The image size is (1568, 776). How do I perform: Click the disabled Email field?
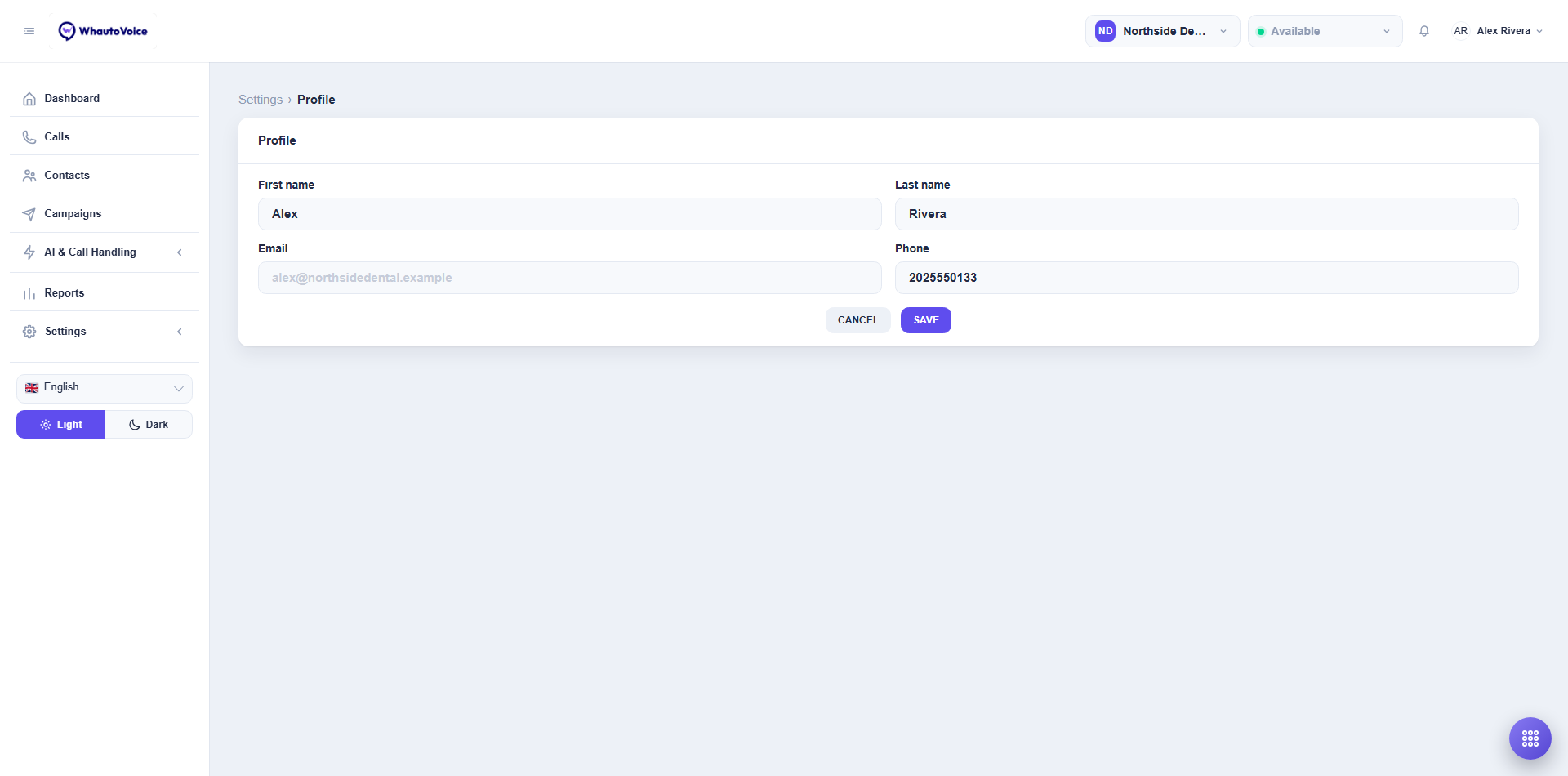point(570,278)
